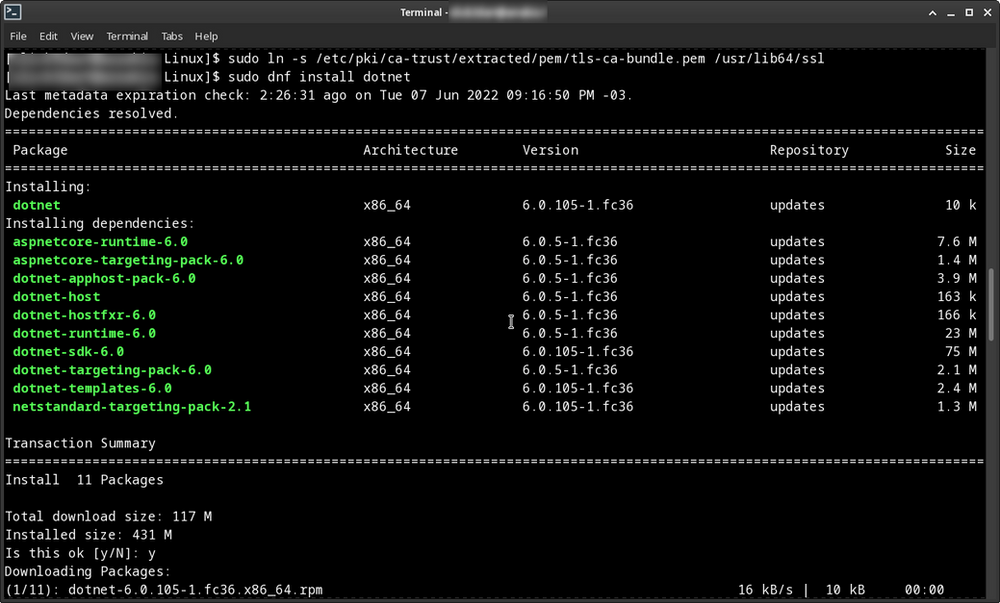Click 'Dependencies resolved.' text

coord(92,113)
